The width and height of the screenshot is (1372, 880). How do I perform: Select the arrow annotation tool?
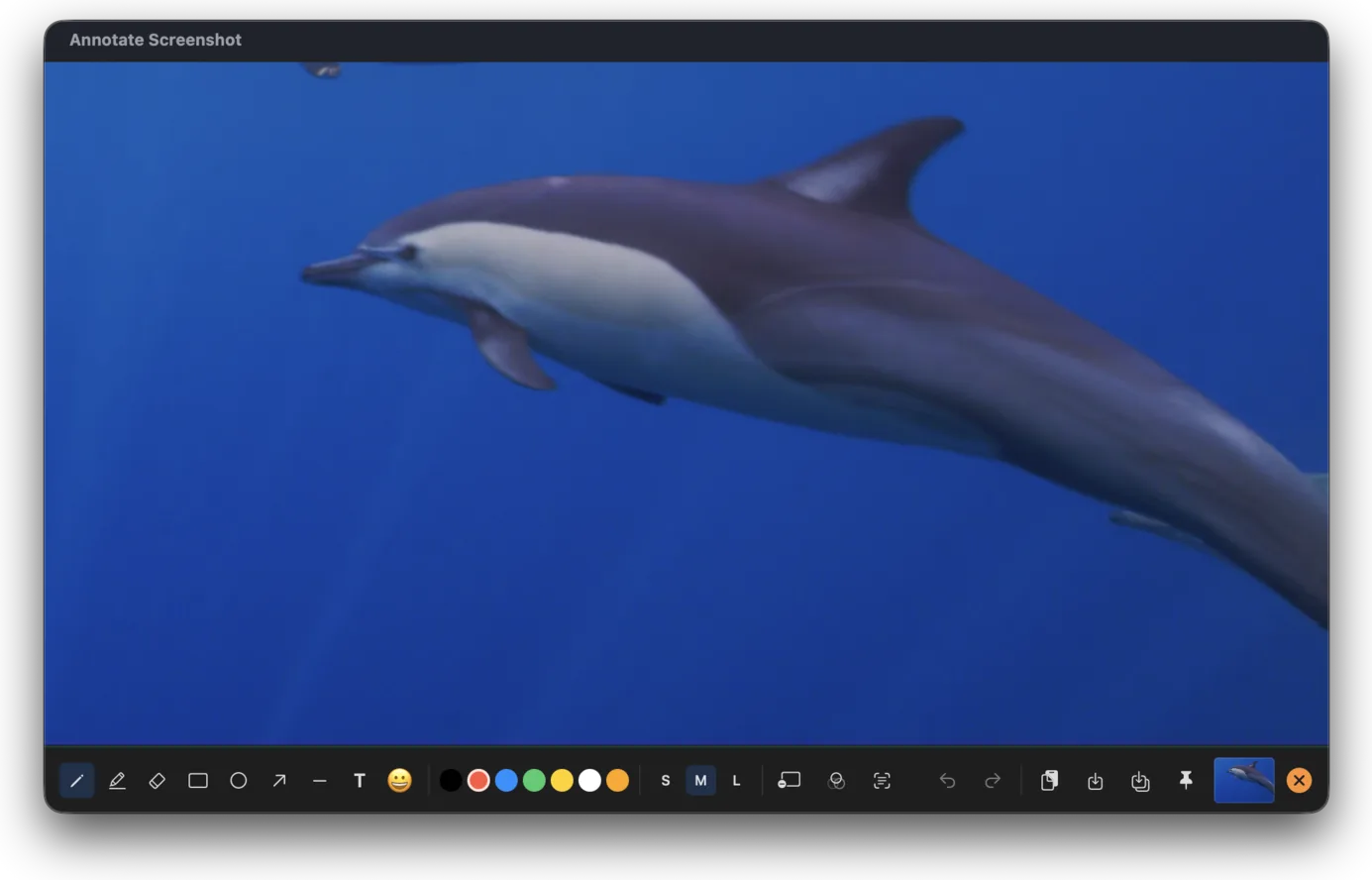click(x=279, y=781)
